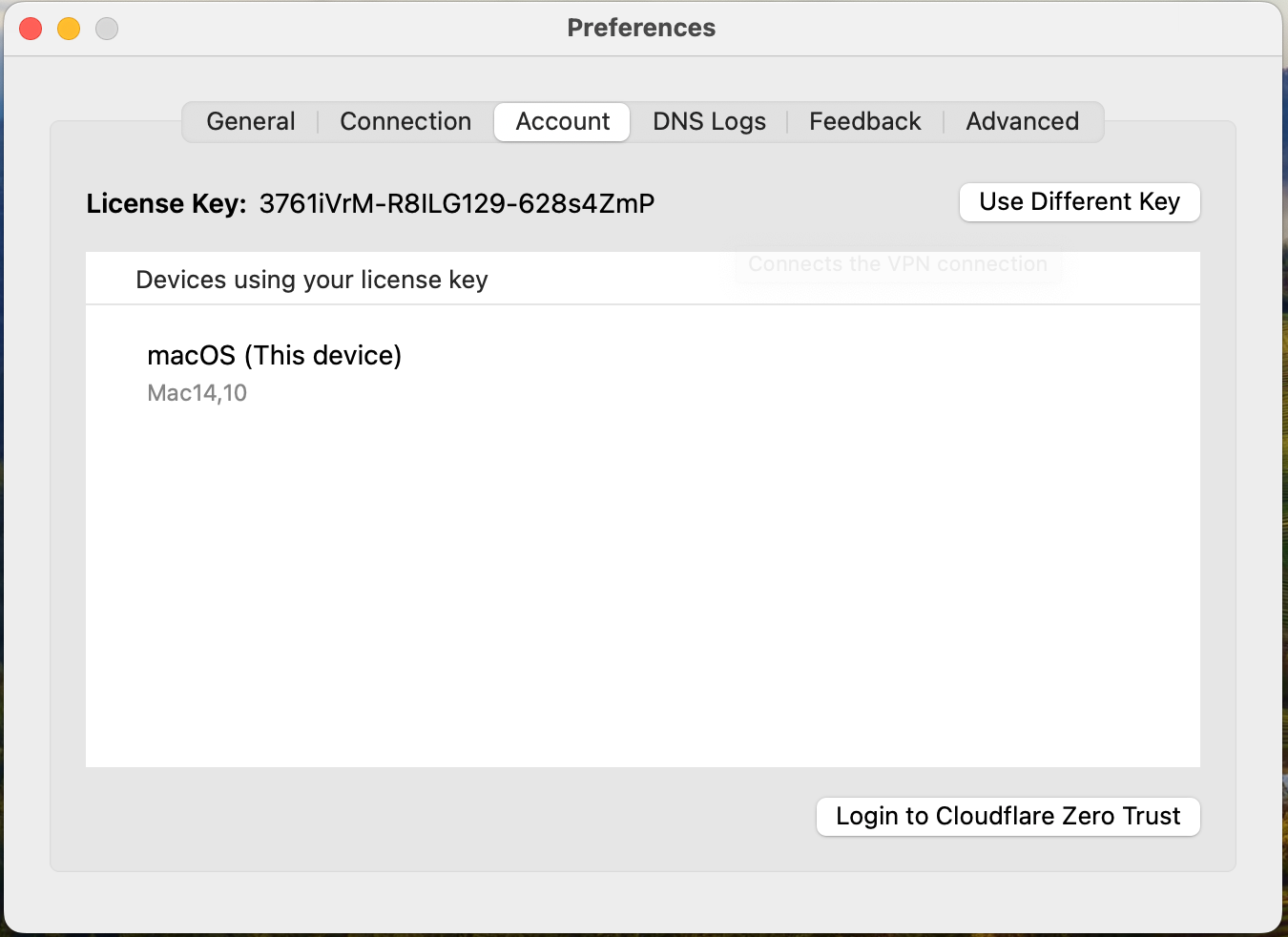The image size is (1288, 937).
Task: Click the License Key label
Action: [x=165, y=203]
